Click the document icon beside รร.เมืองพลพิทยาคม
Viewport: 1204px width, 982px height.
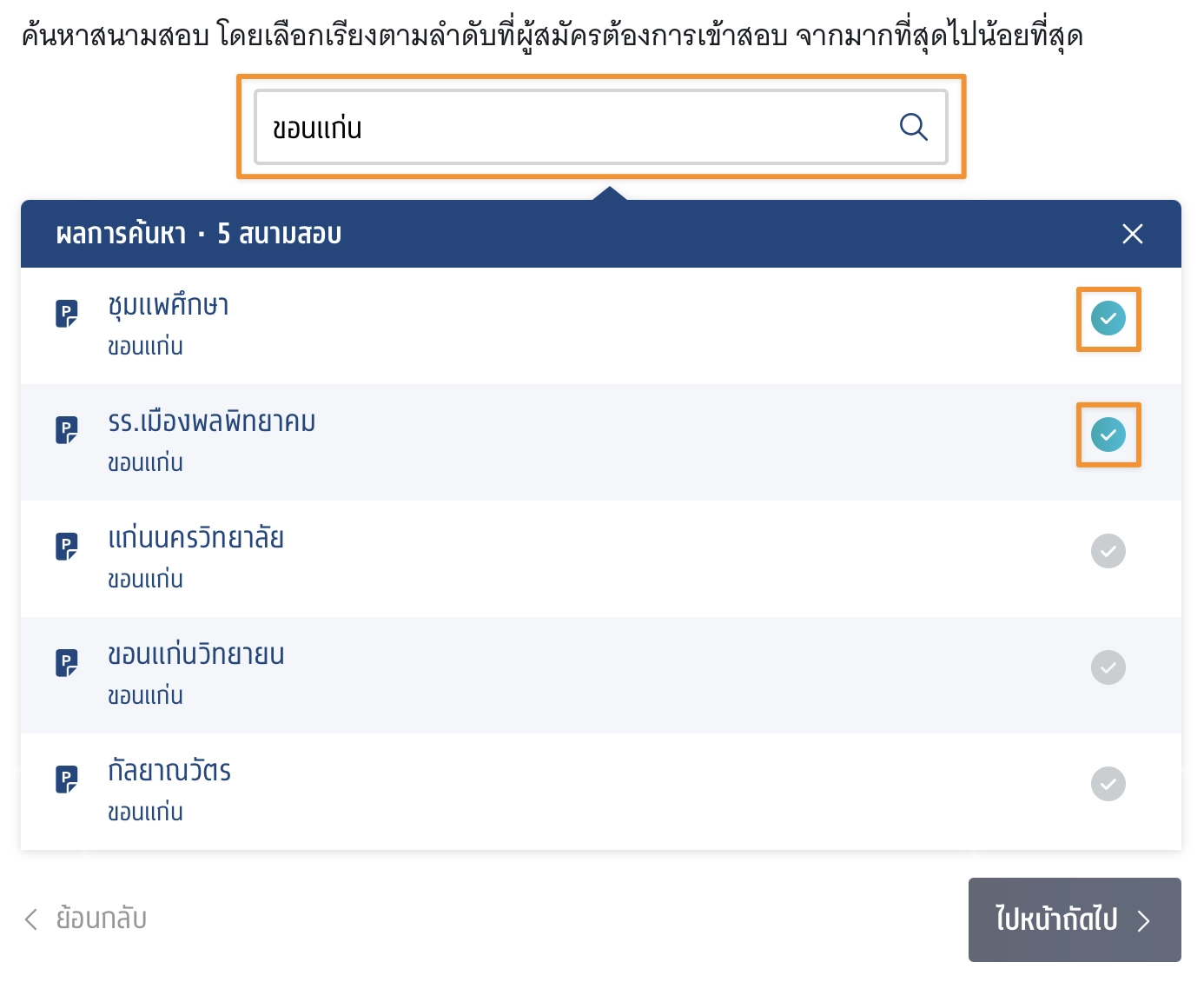point(67,429)
